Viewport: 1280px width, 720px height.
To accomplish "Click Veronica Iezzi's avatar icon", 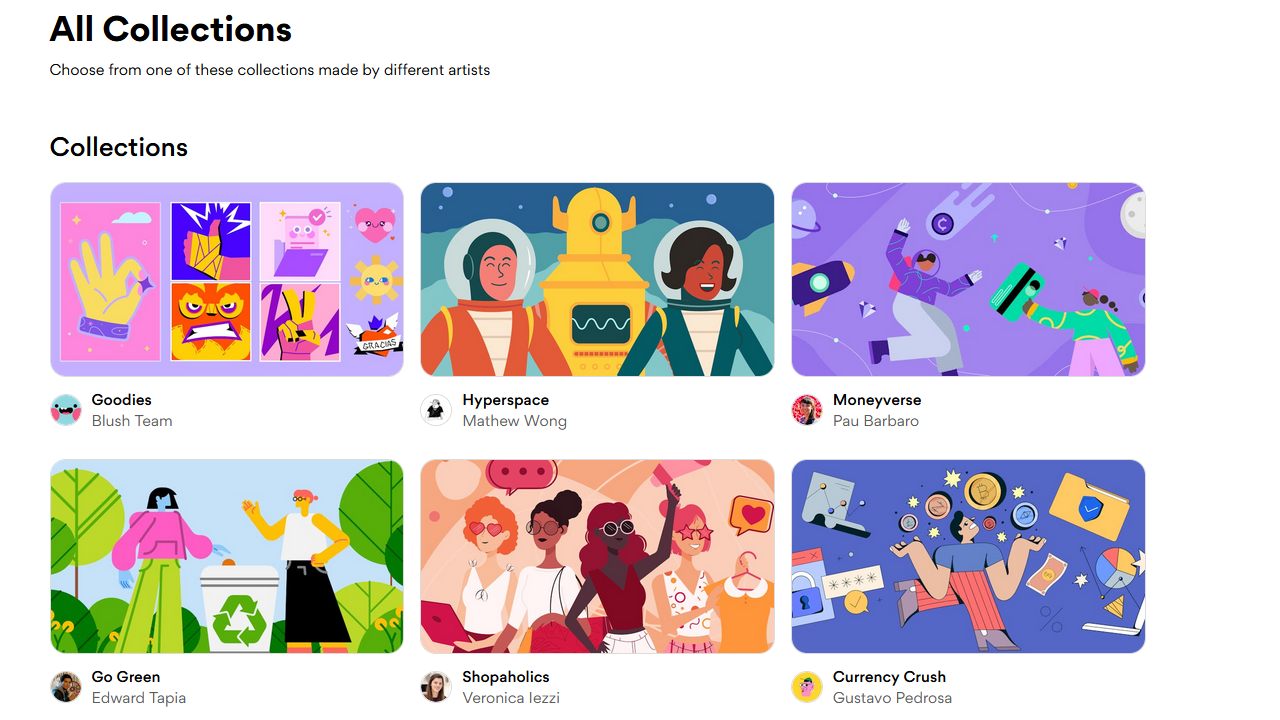I will [436, 687].
